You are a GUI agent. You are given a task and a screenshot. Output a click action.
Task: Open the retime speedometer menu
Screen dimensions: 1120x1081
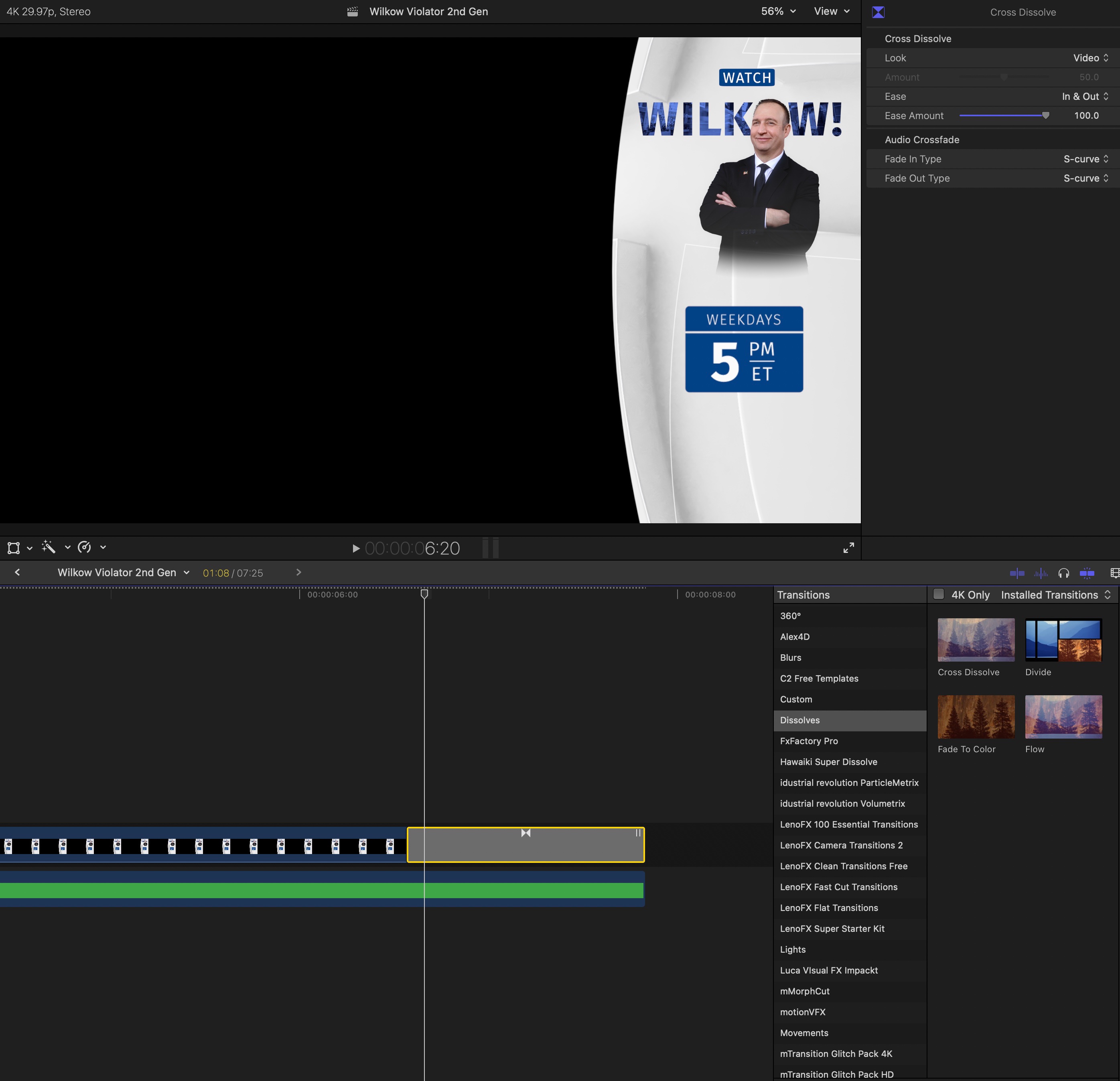(x=85, y=547)
